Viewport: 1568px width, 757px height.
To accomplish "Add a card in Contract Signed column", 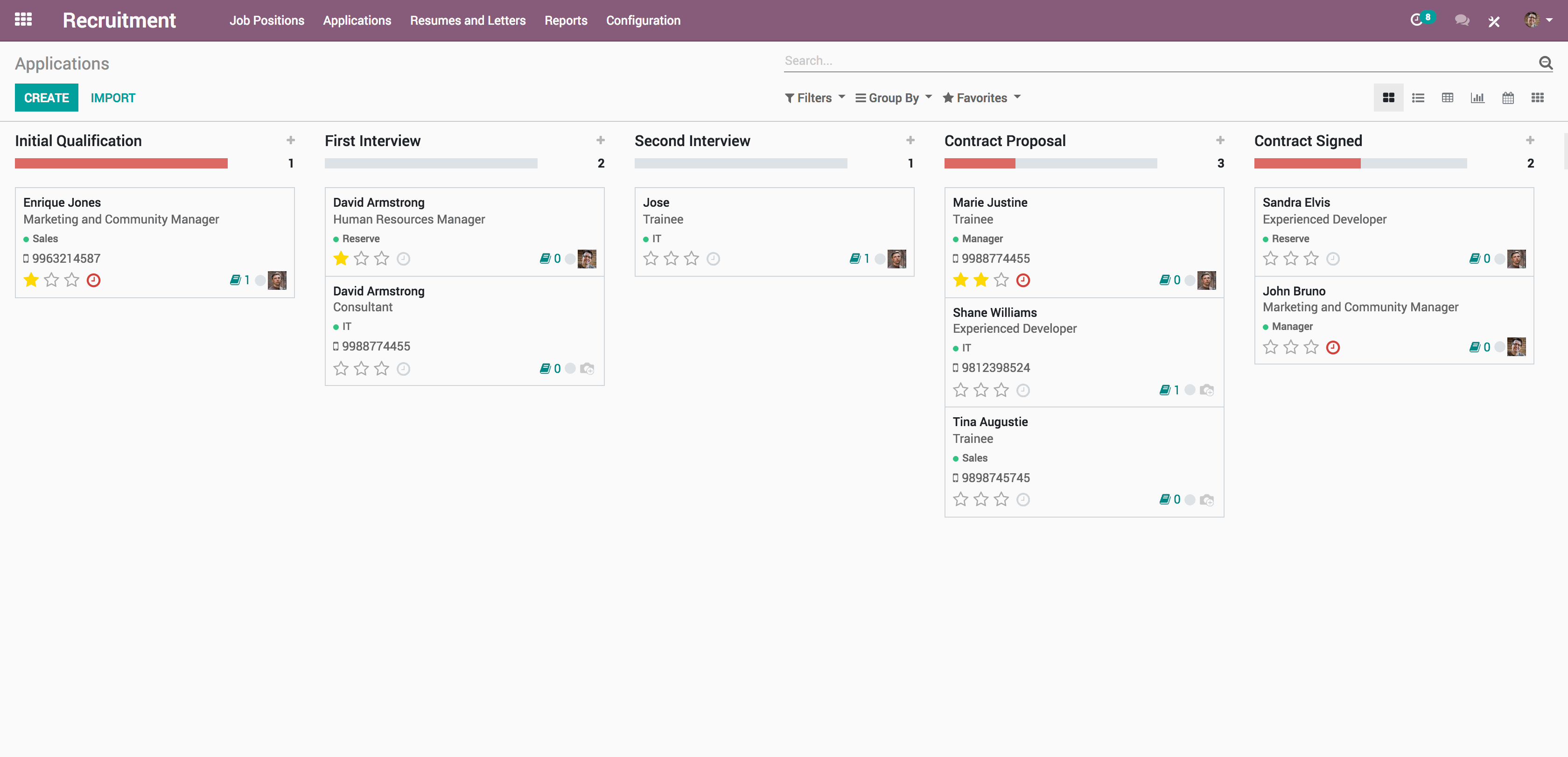I will 1530,140.
